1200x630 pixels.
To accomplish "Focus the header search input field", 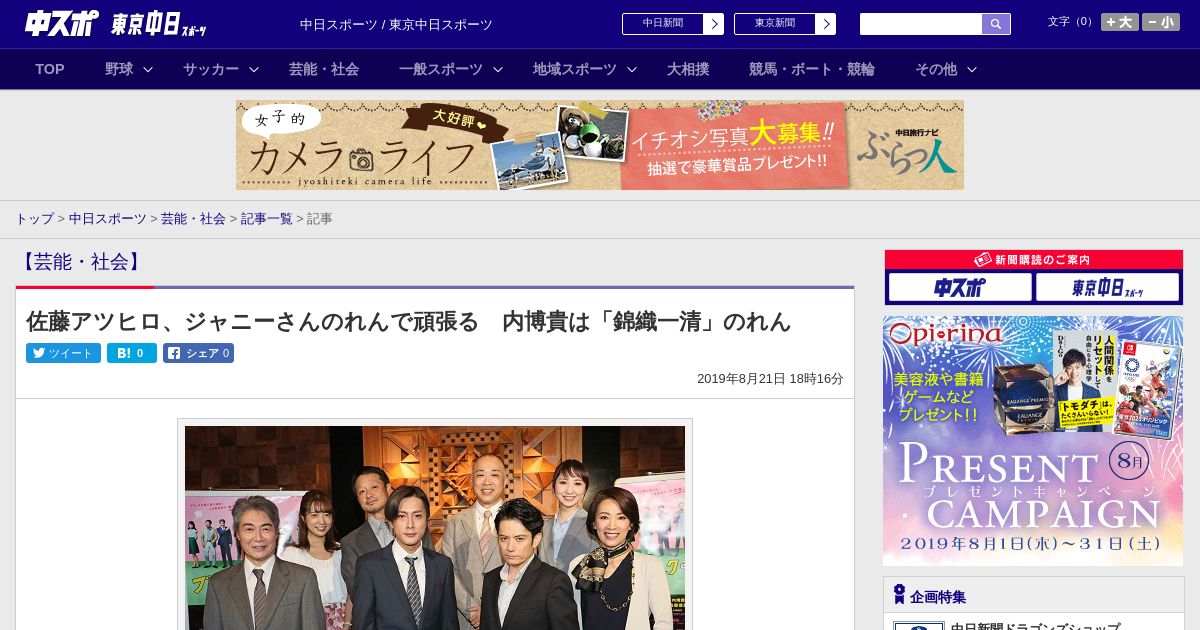I will pyautogui.click(x=921, y=24).
